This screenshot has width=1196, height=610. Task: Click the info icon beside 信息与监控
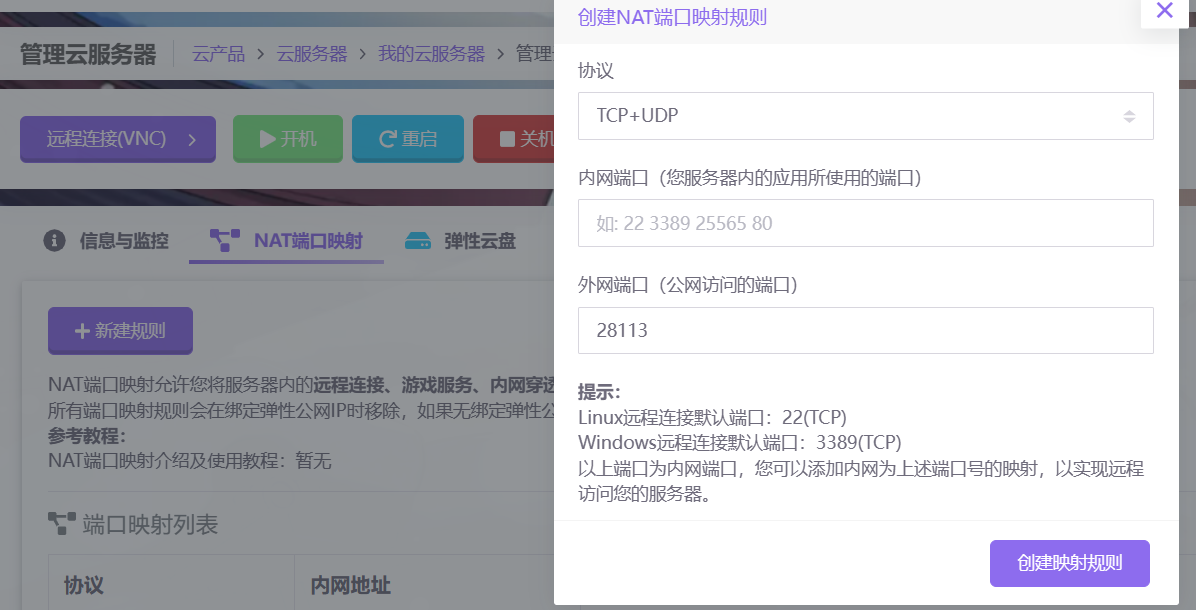(x=55, y=241)
